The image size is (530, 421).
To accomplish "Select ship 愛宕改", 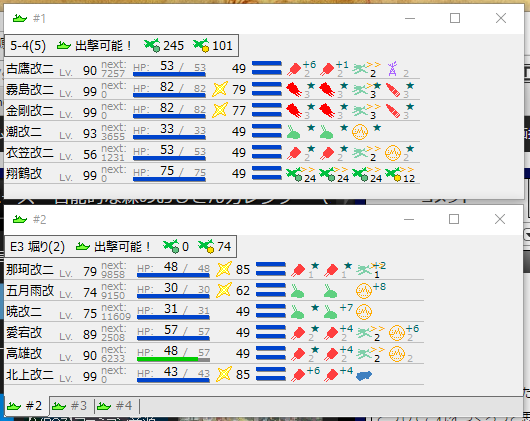I will (x=24, y=332).
